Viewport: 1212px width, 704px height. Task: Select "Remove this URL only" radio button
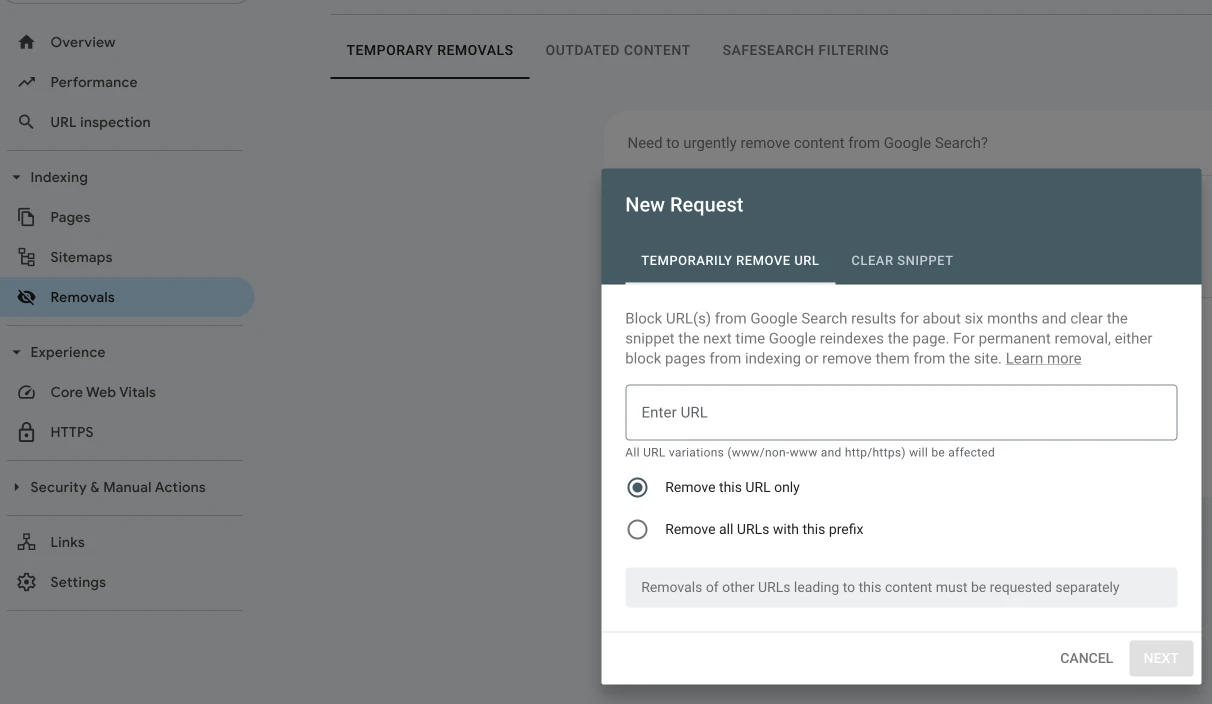637,488
